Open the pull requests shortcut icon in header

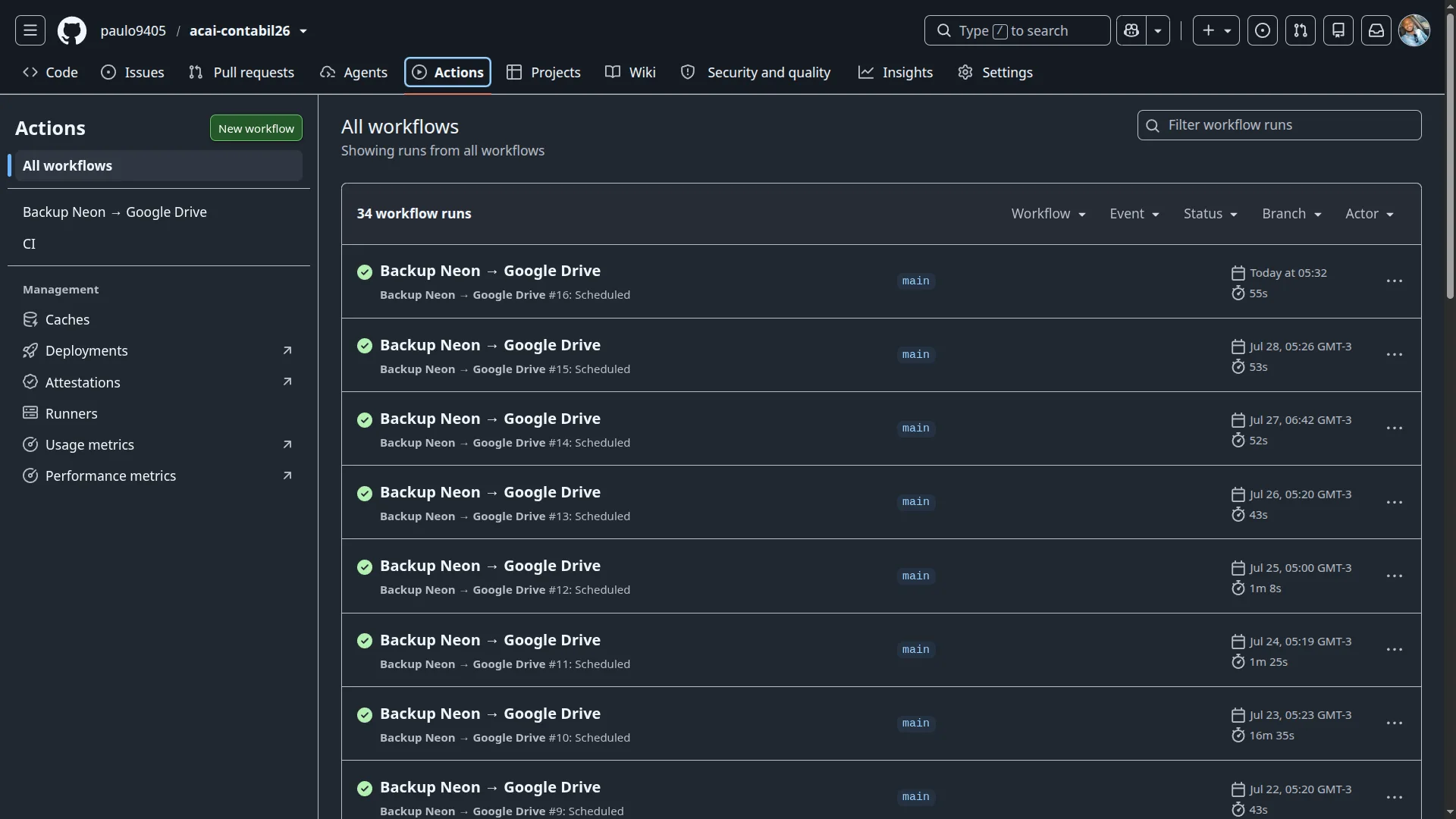pyautogui.click(x=1301, y=30)
